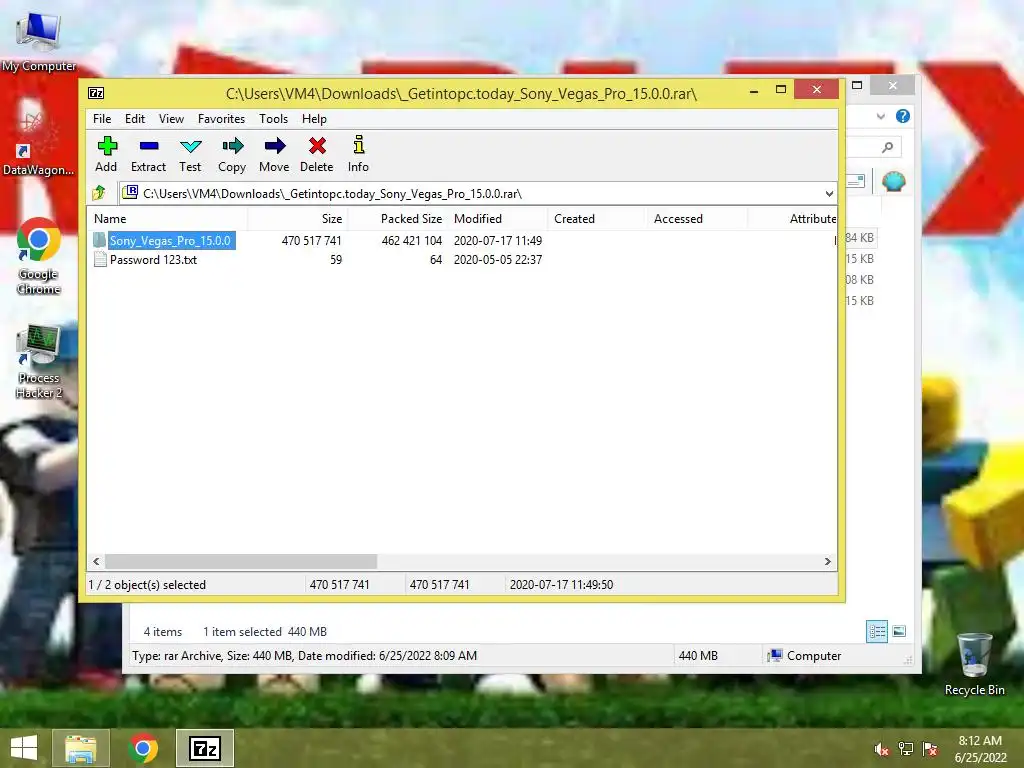Select the Password 123.txt file name
Viewport: 1024px width, 768px height.
(x=153, y=259)
